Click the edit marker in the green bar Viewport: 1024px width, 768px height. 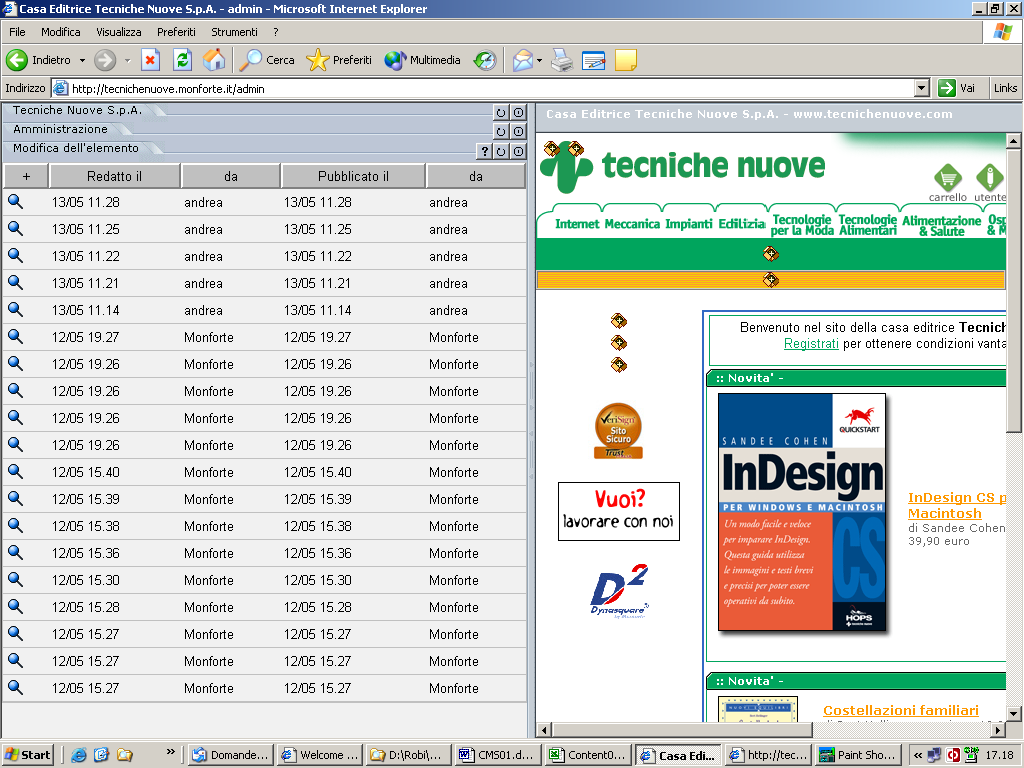pos(771,253)
